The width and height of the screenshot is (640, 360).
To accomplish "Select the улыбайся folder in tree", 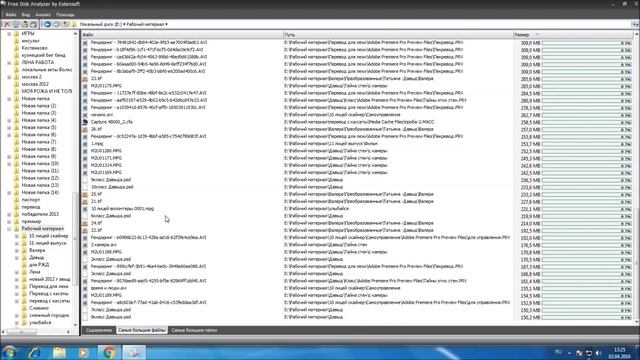I will tap(40, 323).
